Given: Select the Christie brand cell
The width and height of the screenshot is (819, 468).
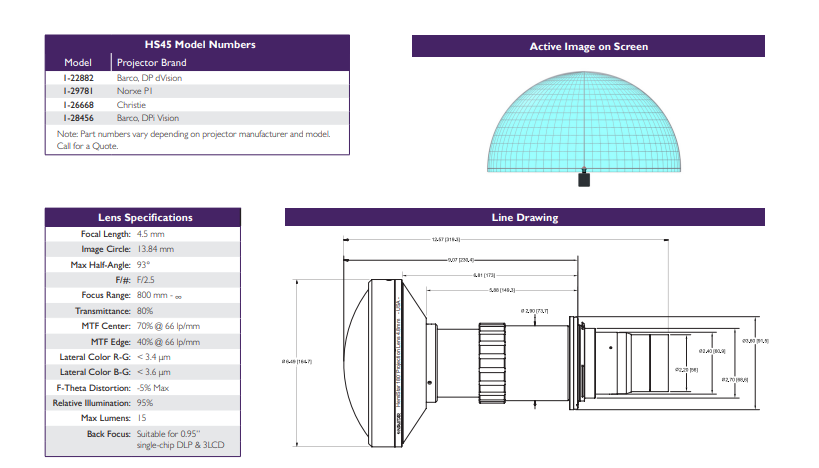Looking at the screenshot, I should (x=131, y=105).
